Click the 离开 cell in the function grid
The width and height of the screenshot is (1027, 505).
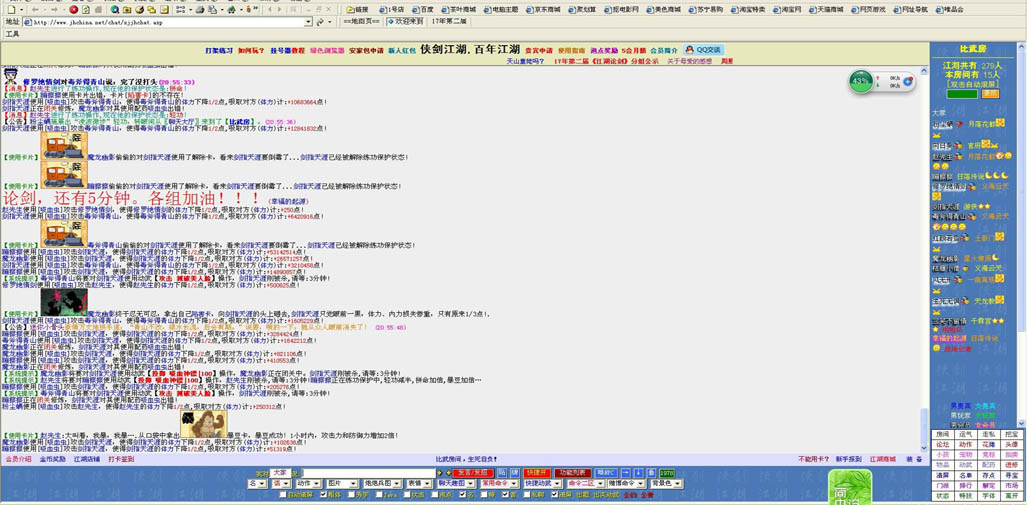[x=1011, y=496]
